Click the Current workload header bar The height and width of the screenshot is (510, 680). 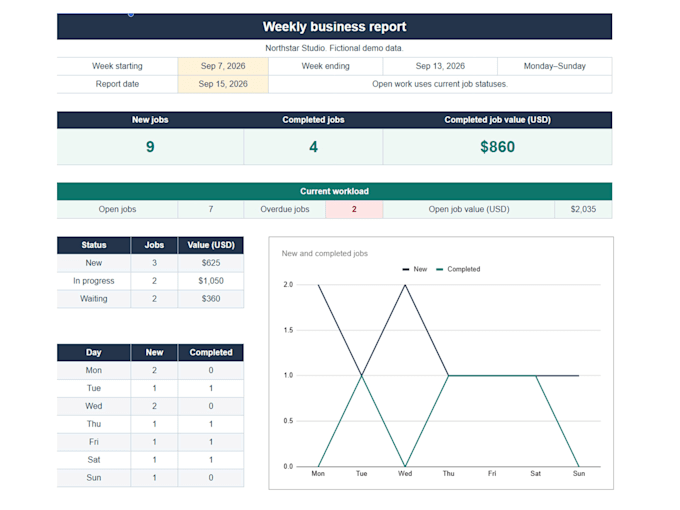click(x=334, y=191)
